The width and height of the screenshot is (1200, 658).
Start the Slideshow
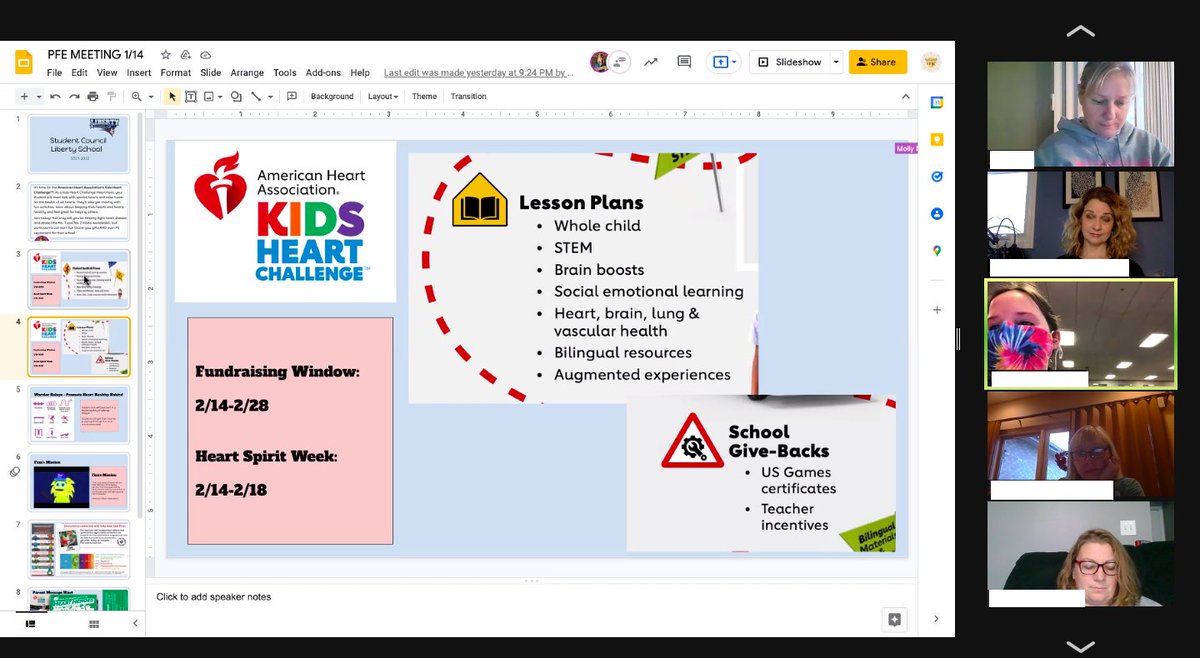click(789, 62)
